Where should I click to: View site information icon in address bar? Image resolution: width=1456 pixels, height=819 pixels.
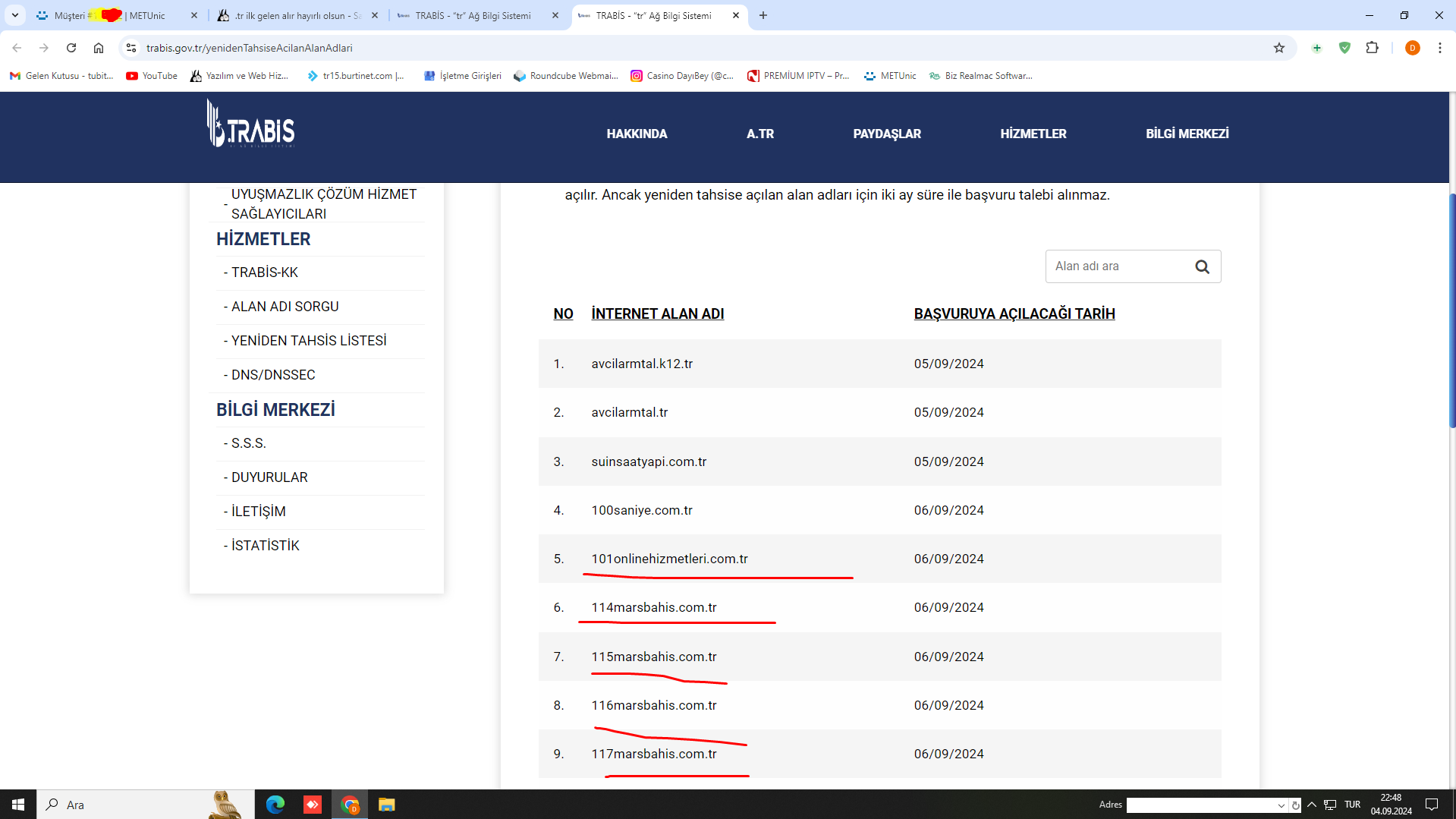(131, 48)
